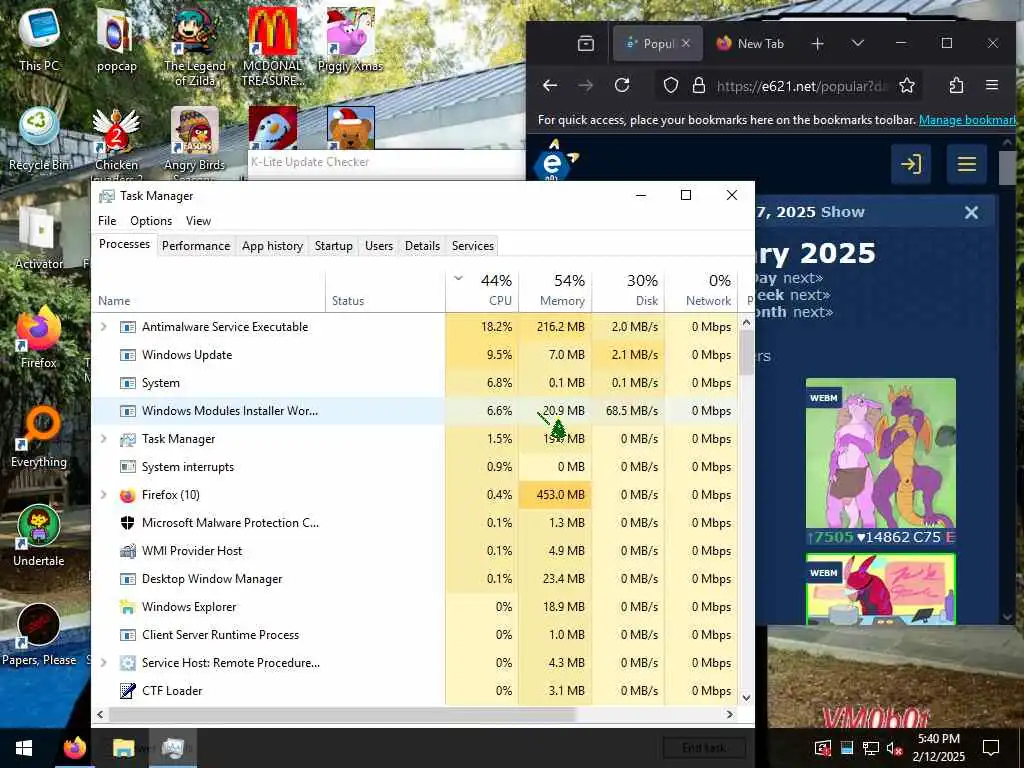Open the popcap desktop shortcut

coord(116,39)
